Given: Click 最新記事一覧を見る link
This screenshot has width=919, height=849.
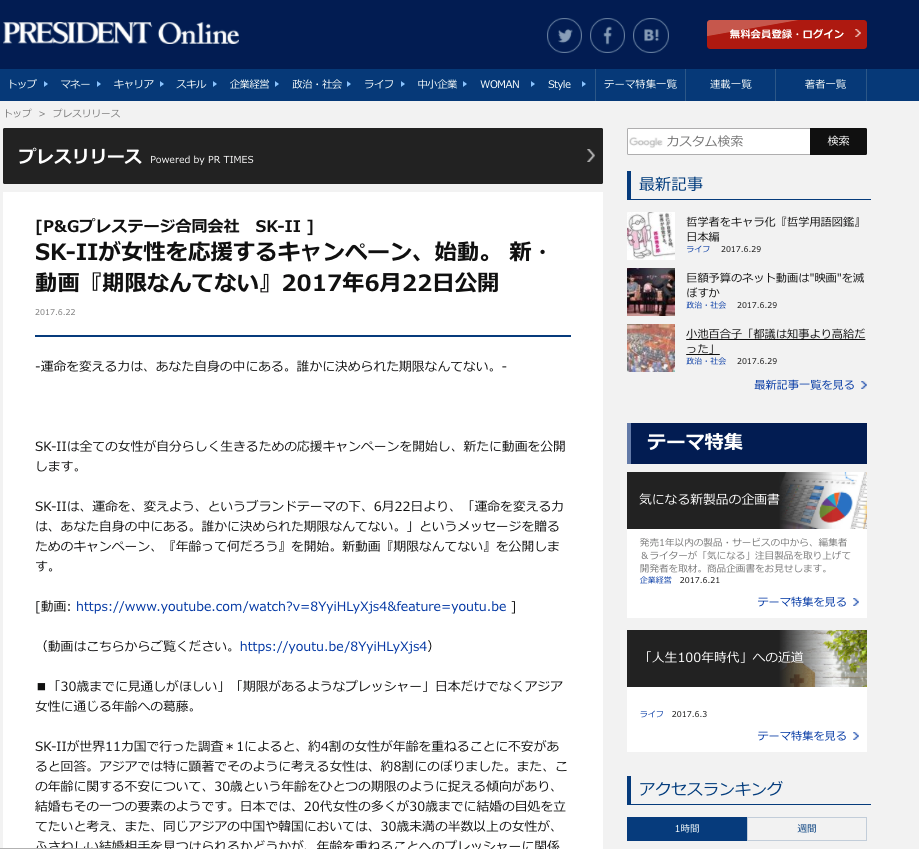Looking at the screenshot, I should pyautogui.click(x=810, y=385).
